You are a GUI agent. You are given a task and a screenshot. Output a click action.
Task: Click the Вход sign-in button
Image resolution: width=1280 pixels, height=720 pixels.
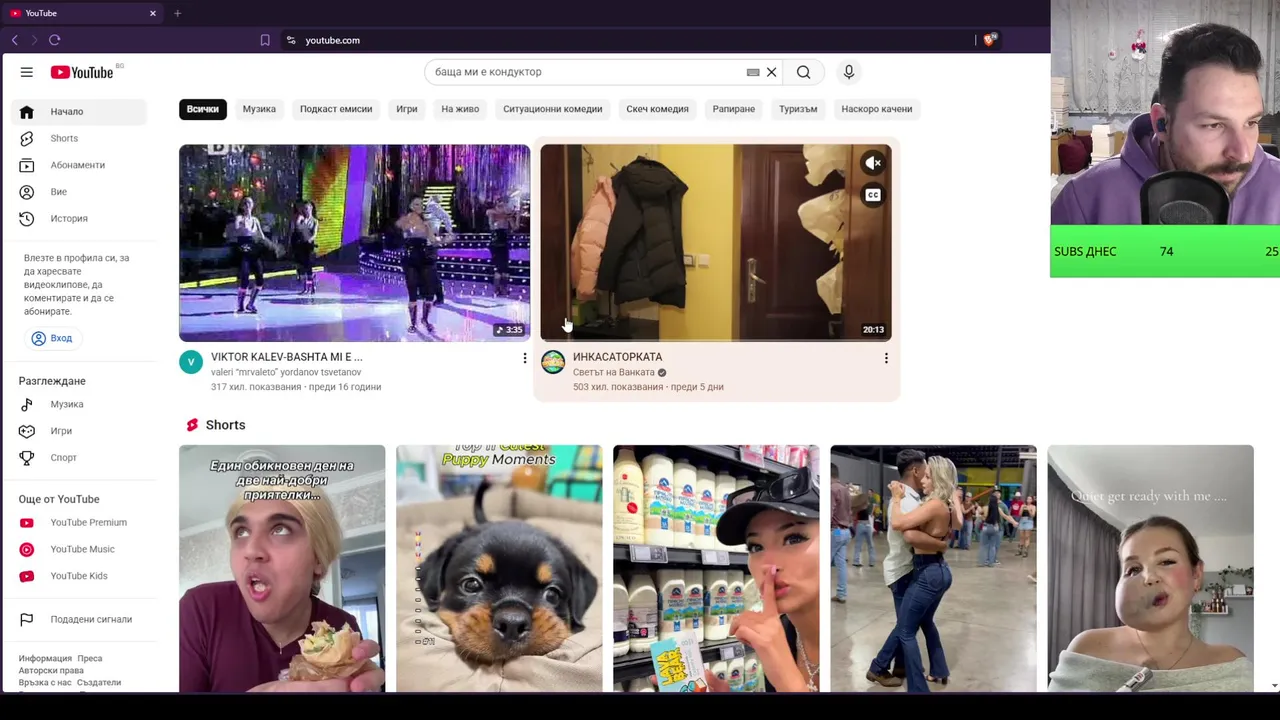pos(52,338)
